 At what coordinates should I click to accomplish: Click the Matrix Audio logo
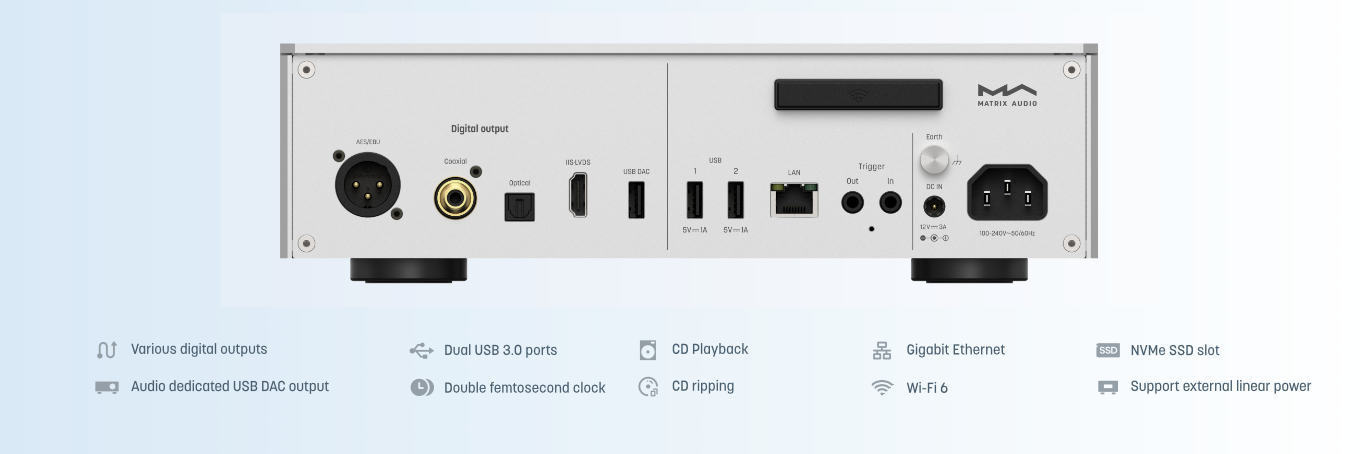point(1007,95)
